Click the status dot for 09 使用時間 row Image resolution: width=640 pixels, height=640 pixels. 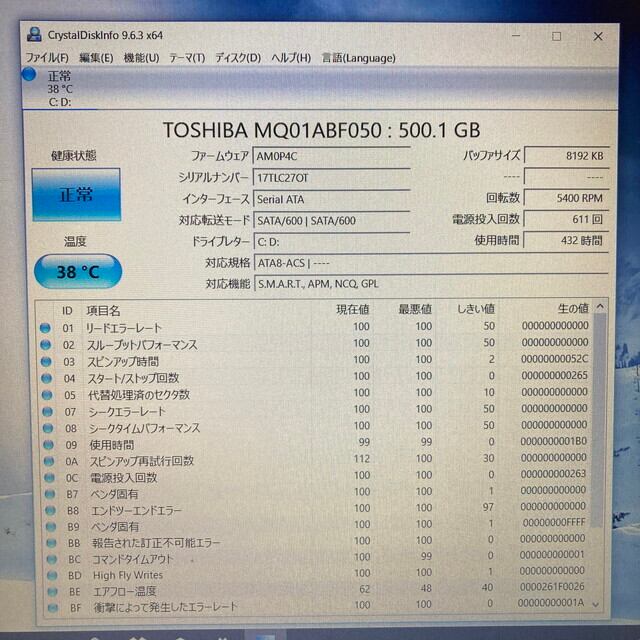click(x=48, y=444)
